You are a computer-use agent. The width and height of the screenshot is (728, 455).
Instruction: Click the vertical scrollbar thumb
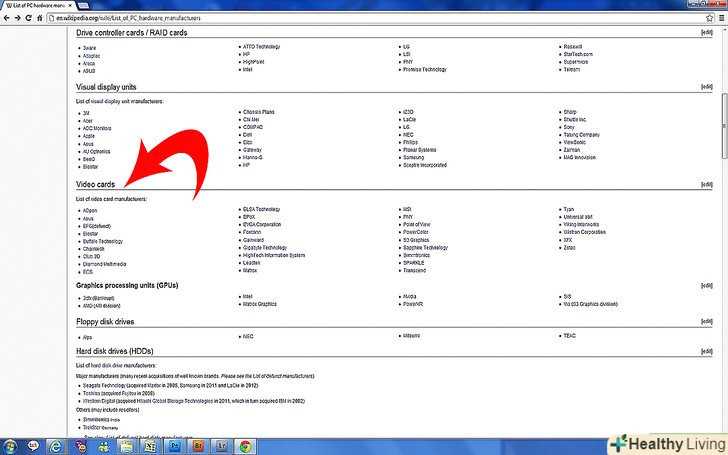coord(724,125)
